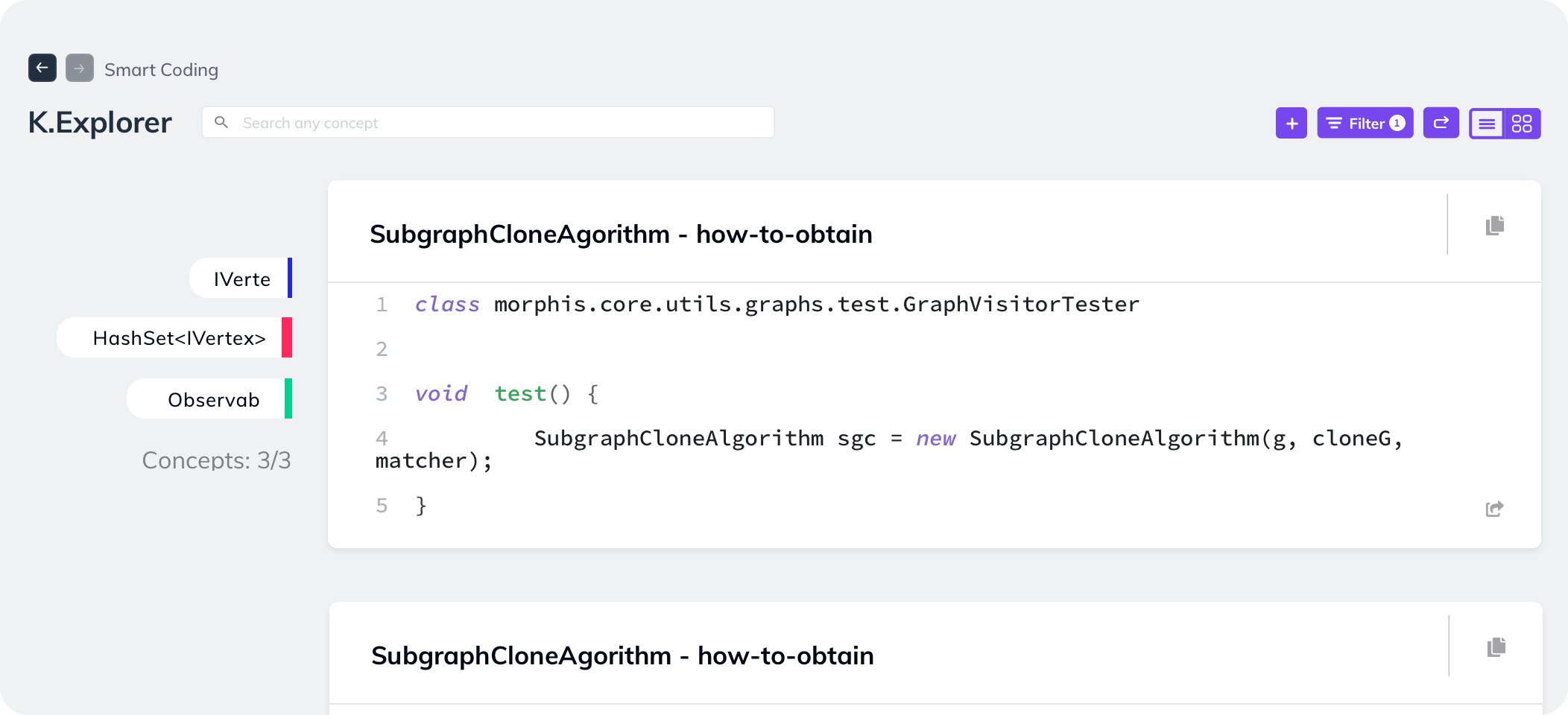Viewport: 1568px width, 715px height.
Task: Click the green color bar beside Observab
Action: coord(288,398)
